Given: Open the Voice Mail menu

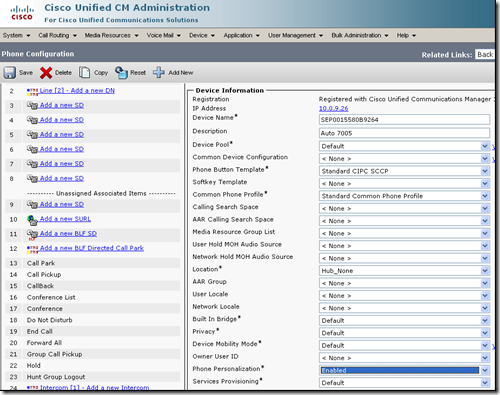Looking at the screenshot, I should click(164, 35).
